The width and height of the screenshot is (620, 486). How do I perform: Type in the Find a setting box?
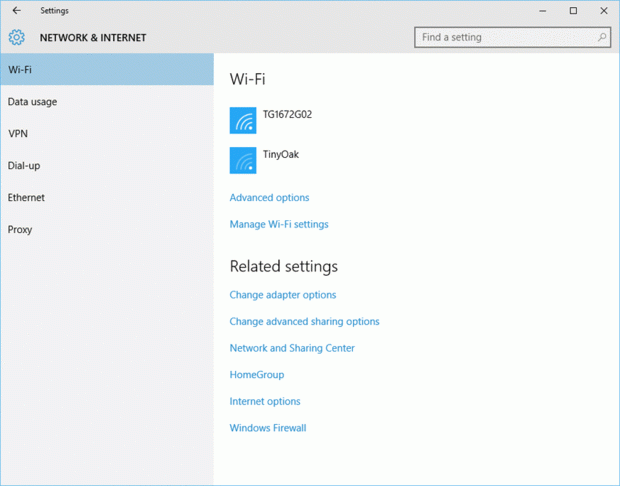coord(505,38)
